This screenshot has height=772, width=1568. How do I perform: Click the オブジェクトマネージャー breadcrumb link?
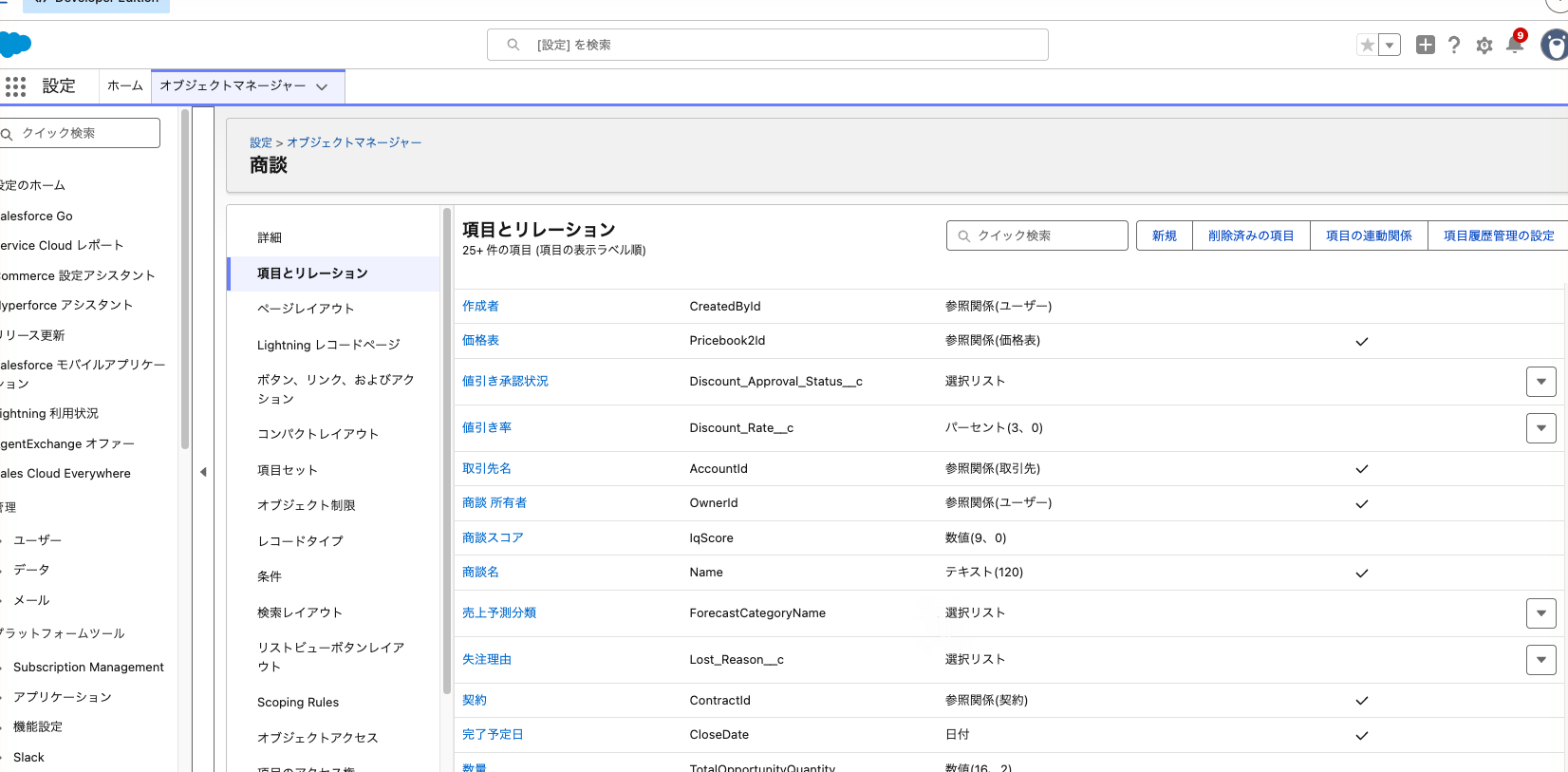tap(354, 142)
